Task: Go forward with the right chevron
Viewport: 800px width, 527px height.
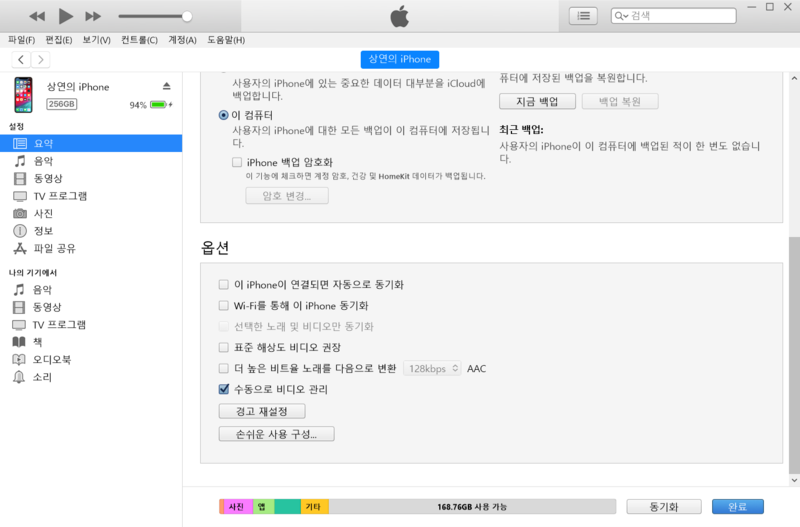Action: coord(41,60)
